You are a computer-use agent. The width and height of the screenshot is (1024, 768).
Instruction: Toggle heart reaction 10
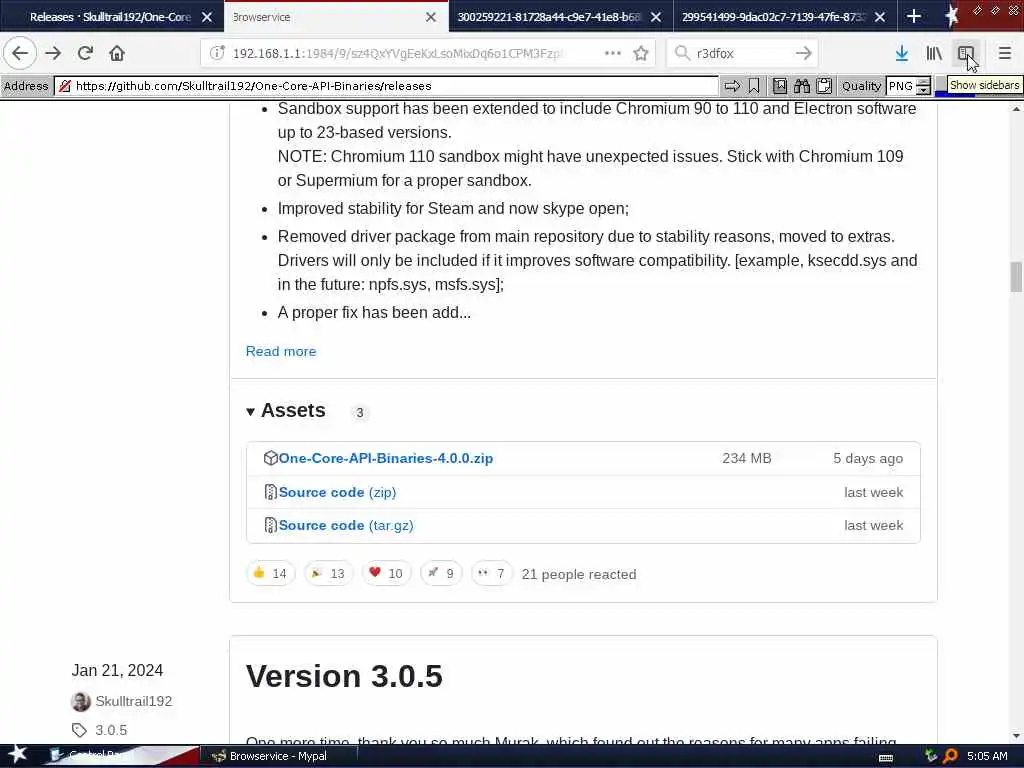(x=386, y=573)
